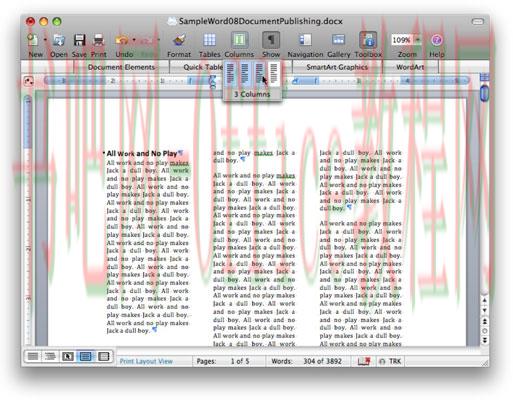Open the Undo history dropdown arrow
This screenshot has height=400, width=513.
click(134, 40)
